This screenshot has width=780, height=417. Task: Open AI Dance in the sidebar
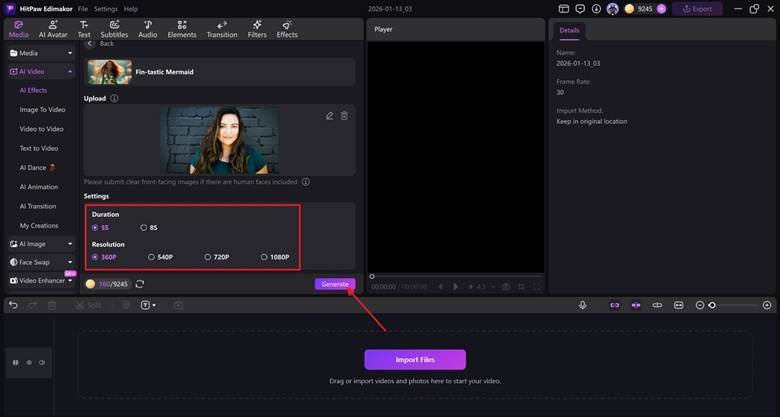pyautogui.click(x=37, y=168)
